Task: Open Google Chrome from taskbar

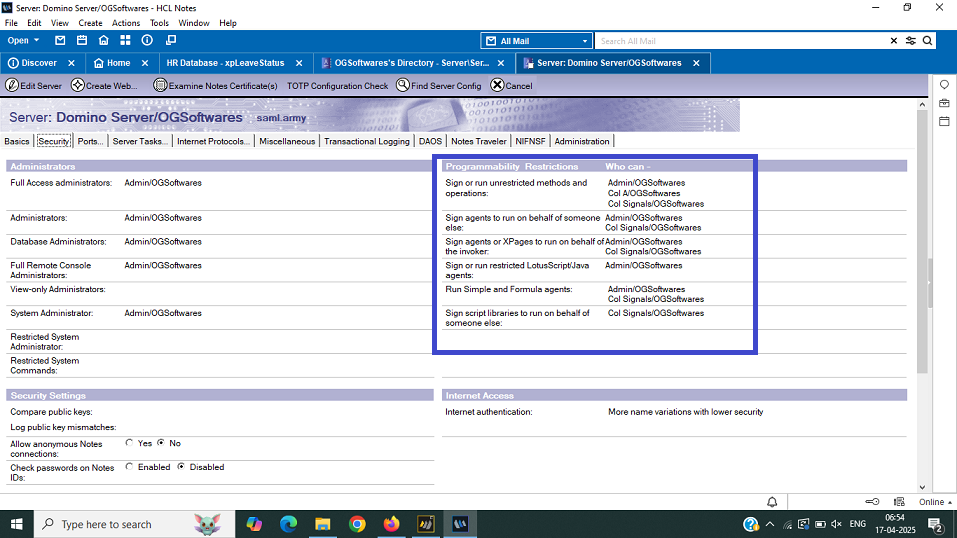Action: point(357,524)
